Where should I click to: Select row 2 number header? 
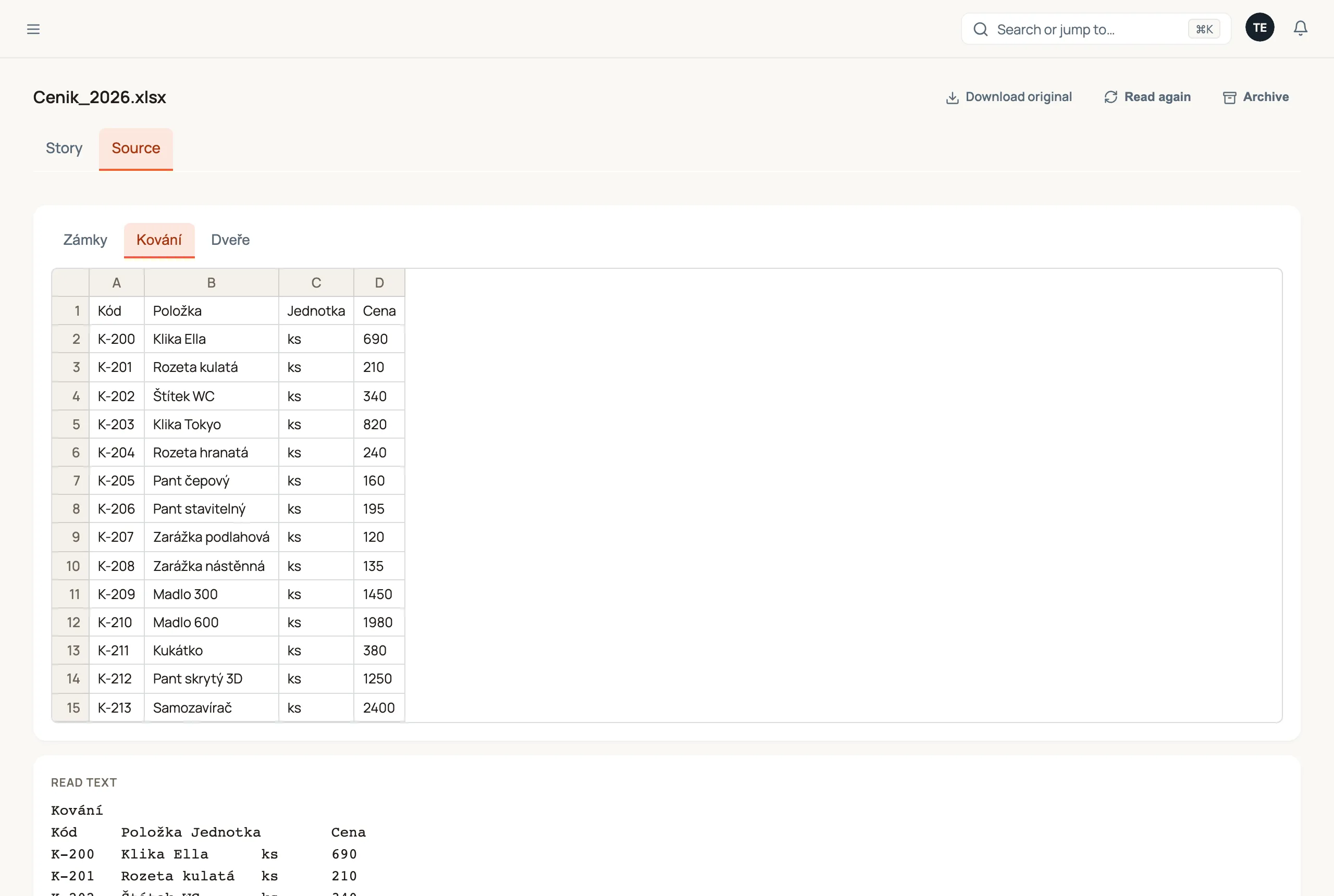(x=71, y=340)
